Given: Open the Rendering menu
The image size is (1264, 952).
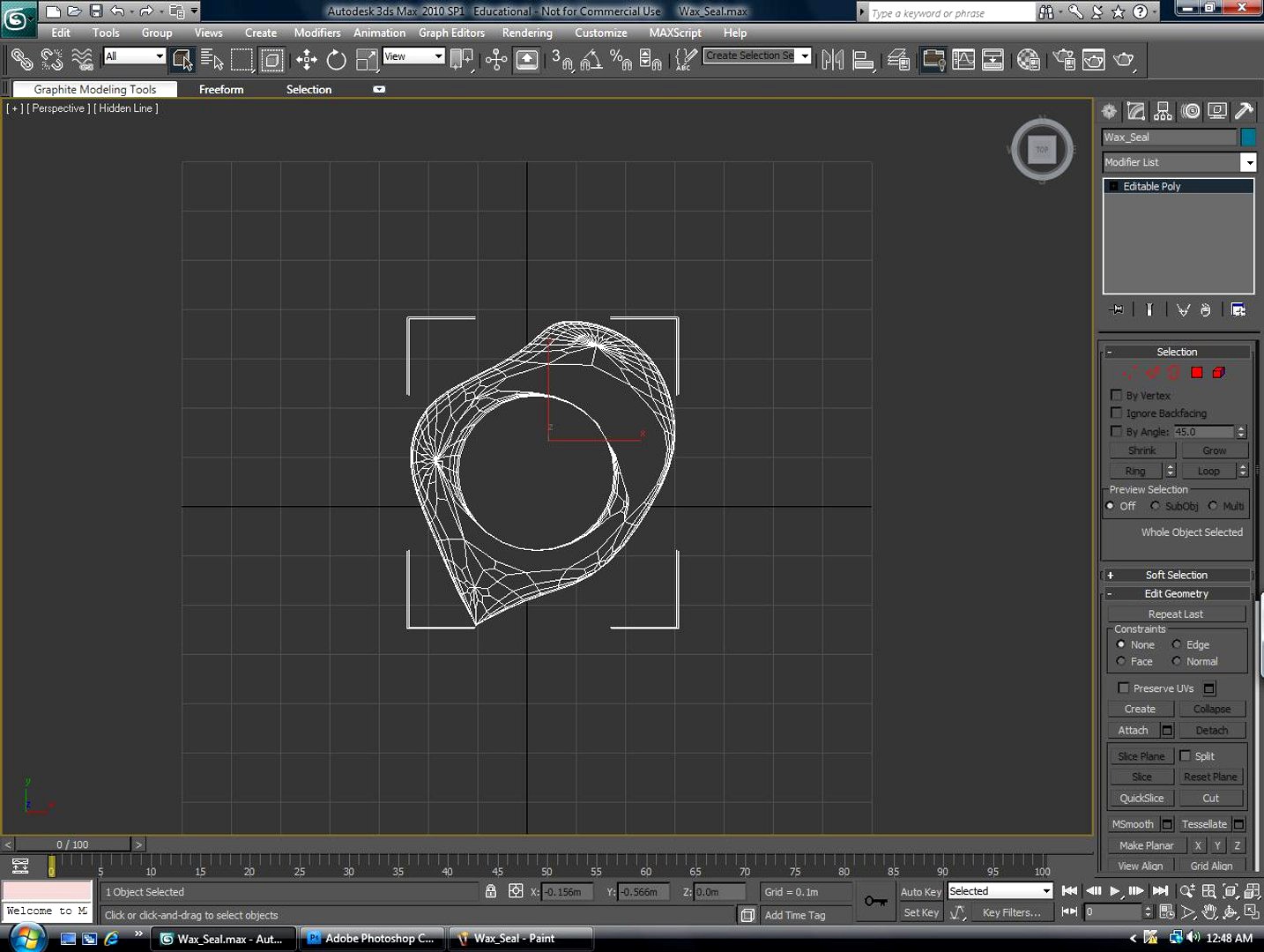Looking at the screenshot, I should click(526, 33).
